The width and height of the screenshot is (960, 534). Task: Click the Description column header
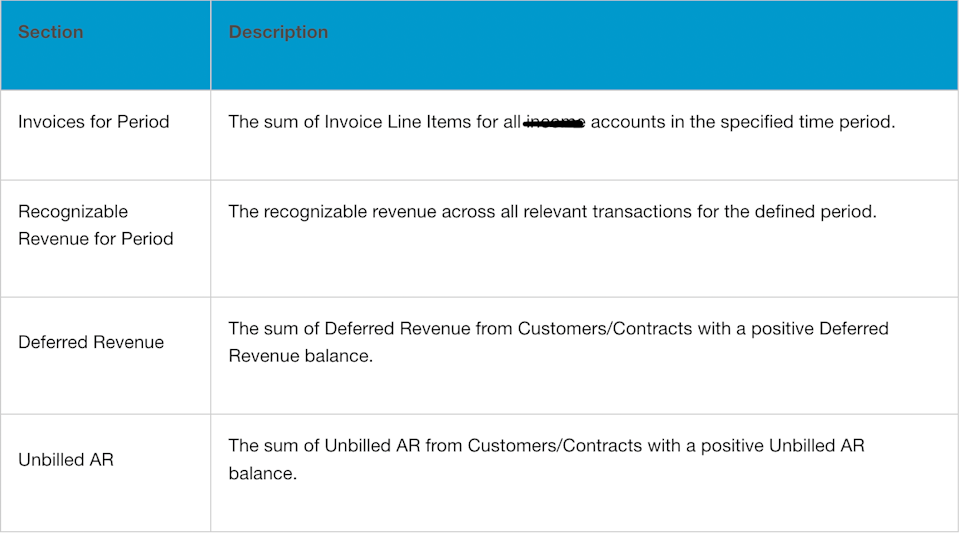point(278,32)
